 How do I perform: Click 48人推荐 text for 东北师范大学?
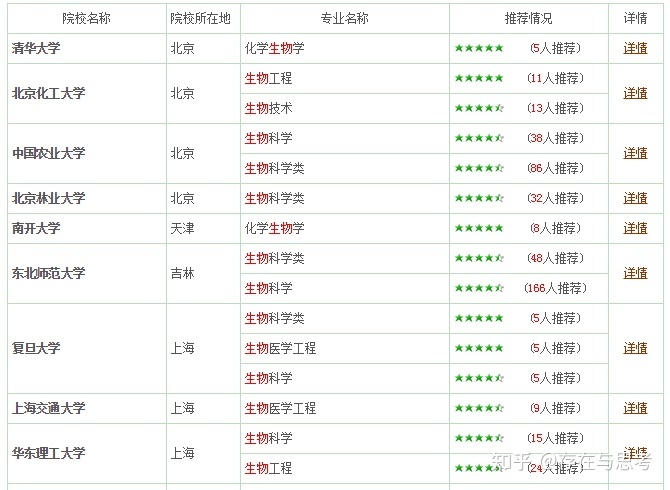pos(555,258)
